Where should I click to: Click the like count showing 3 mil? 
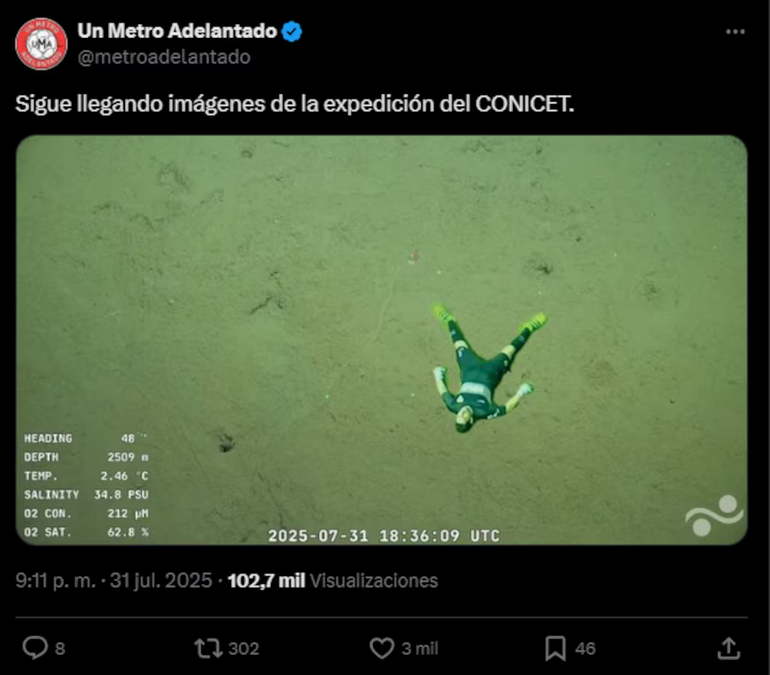pos(420,648)
